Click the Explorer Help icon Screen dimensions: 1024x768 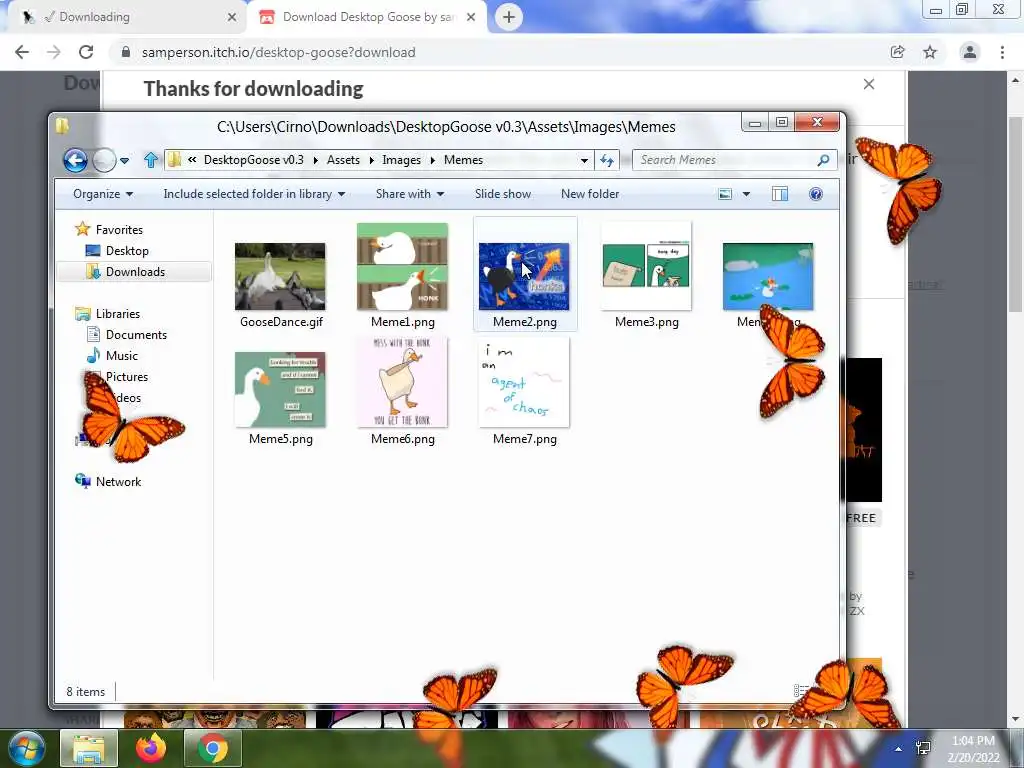pyautogui.click(x=816, y=194)
